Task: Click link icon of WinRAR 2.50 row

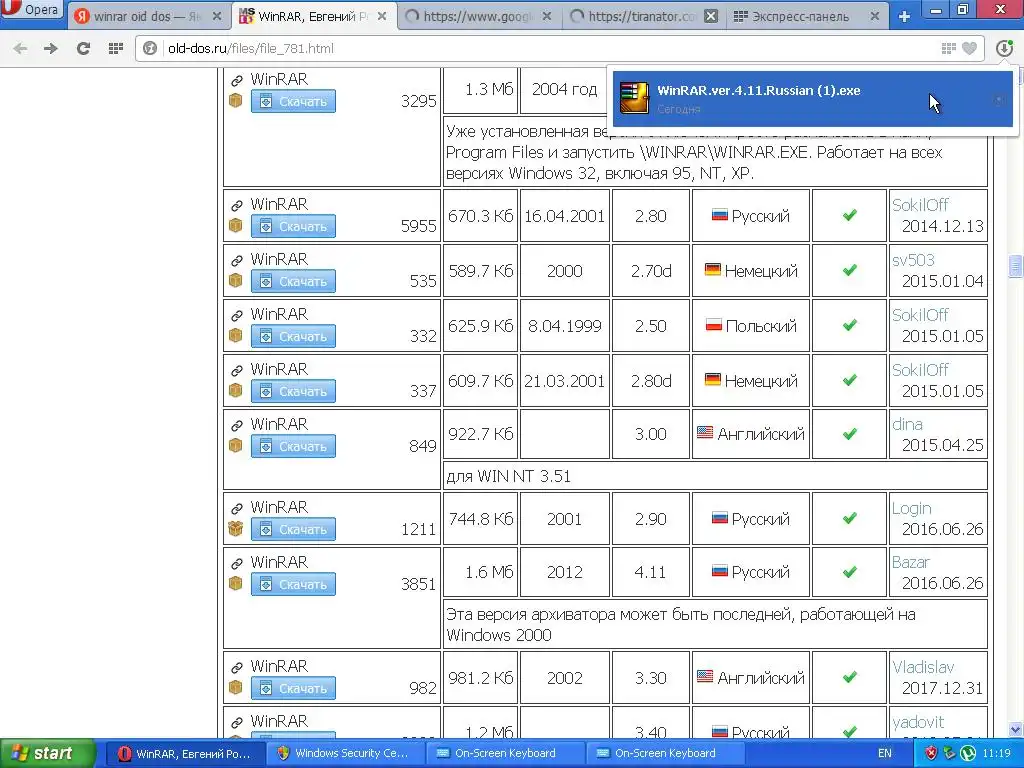Action: (x=236, y=315)
